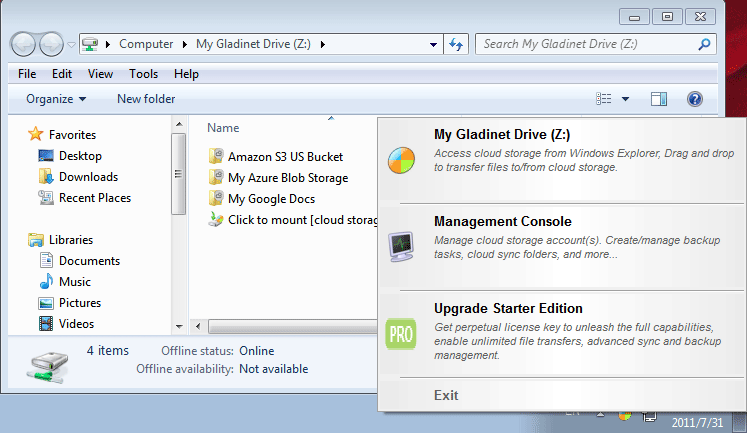
Task: Click the Name column header
Action: (223, 128)
